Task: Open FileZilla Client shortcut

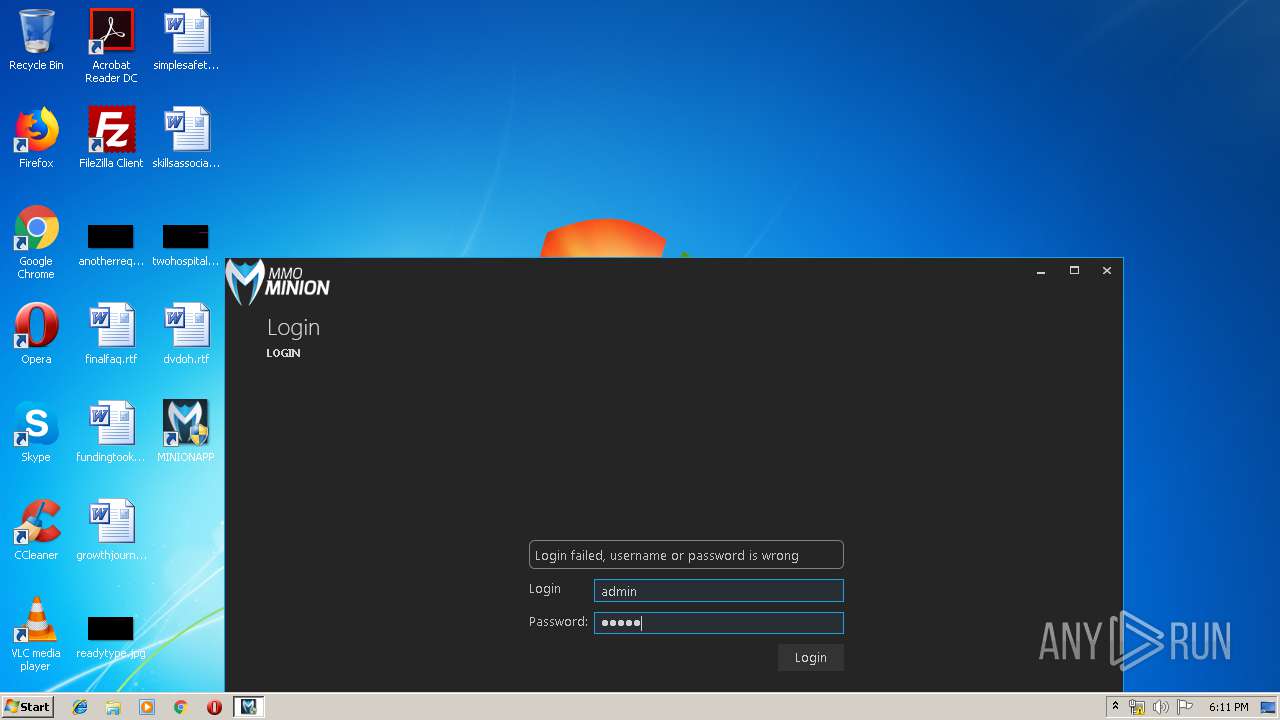Action: tap(111, 138)
